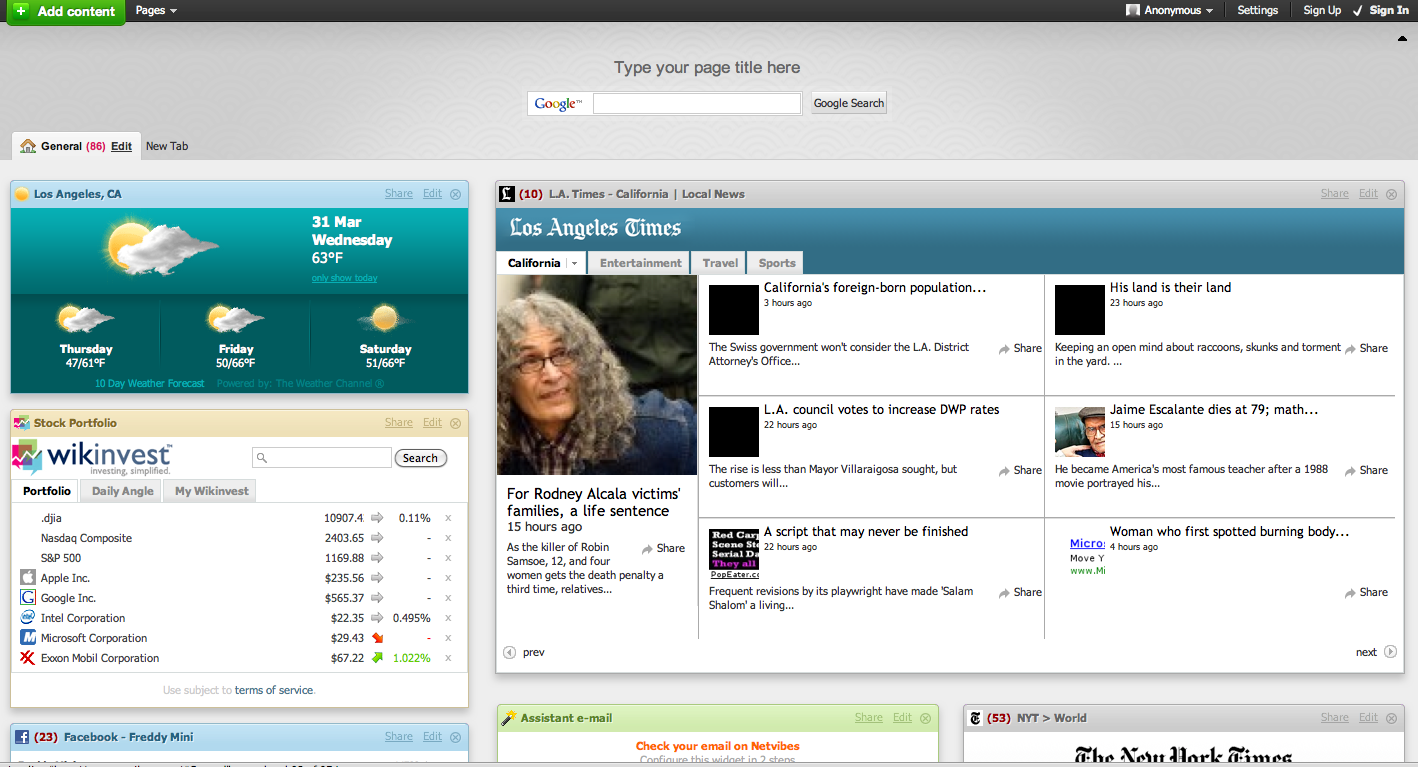Click the Facebook icon in widget header

click(x=22, y=737)
